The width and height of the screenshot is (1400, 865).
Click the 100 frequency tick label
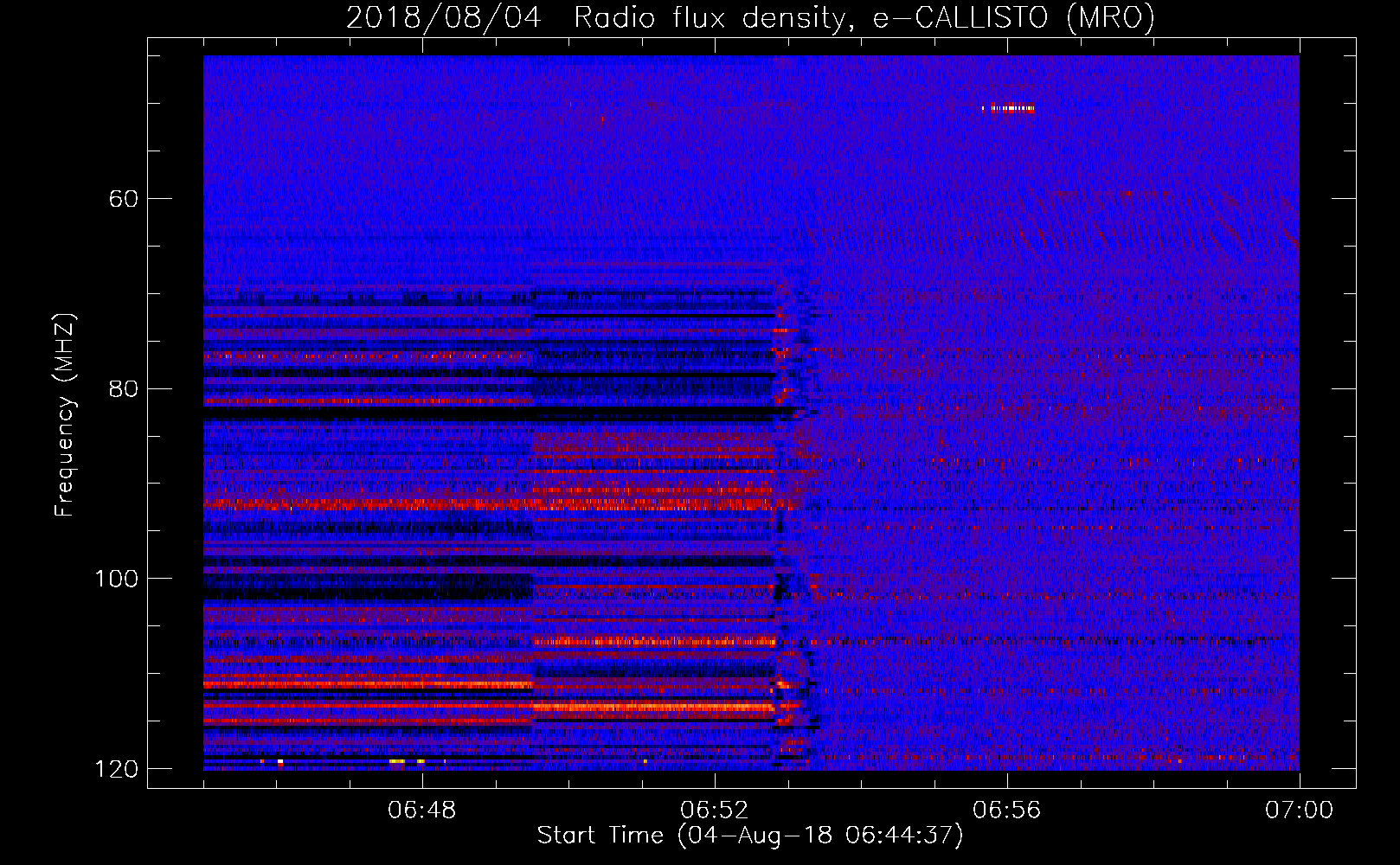point(116,579)
